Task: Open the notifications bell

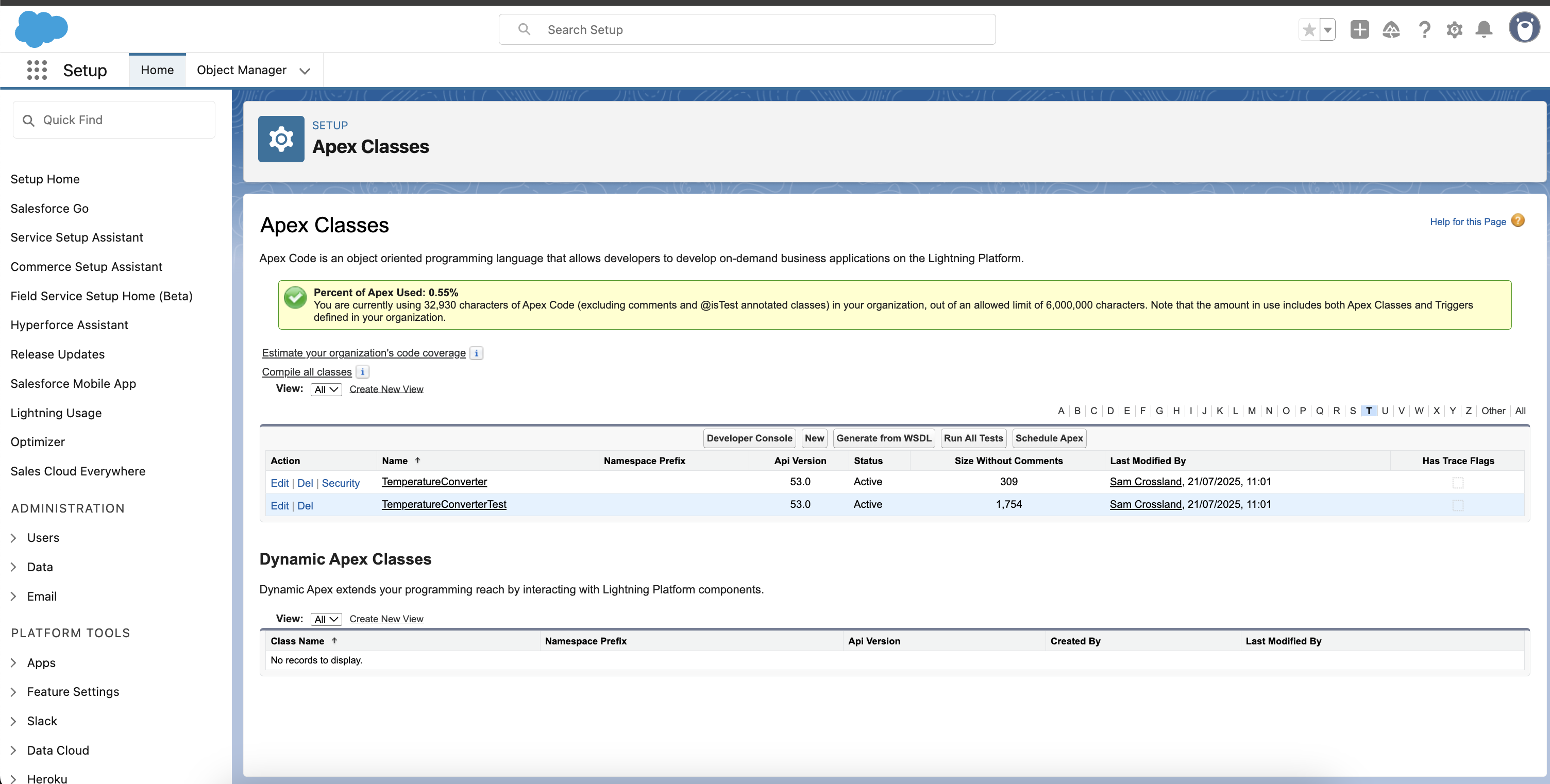Action: tap(1484, 29)
